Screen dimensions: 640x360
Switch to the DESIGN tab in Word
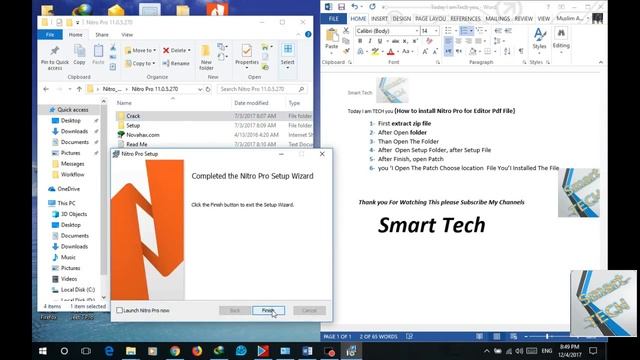(x=402, y=19)
